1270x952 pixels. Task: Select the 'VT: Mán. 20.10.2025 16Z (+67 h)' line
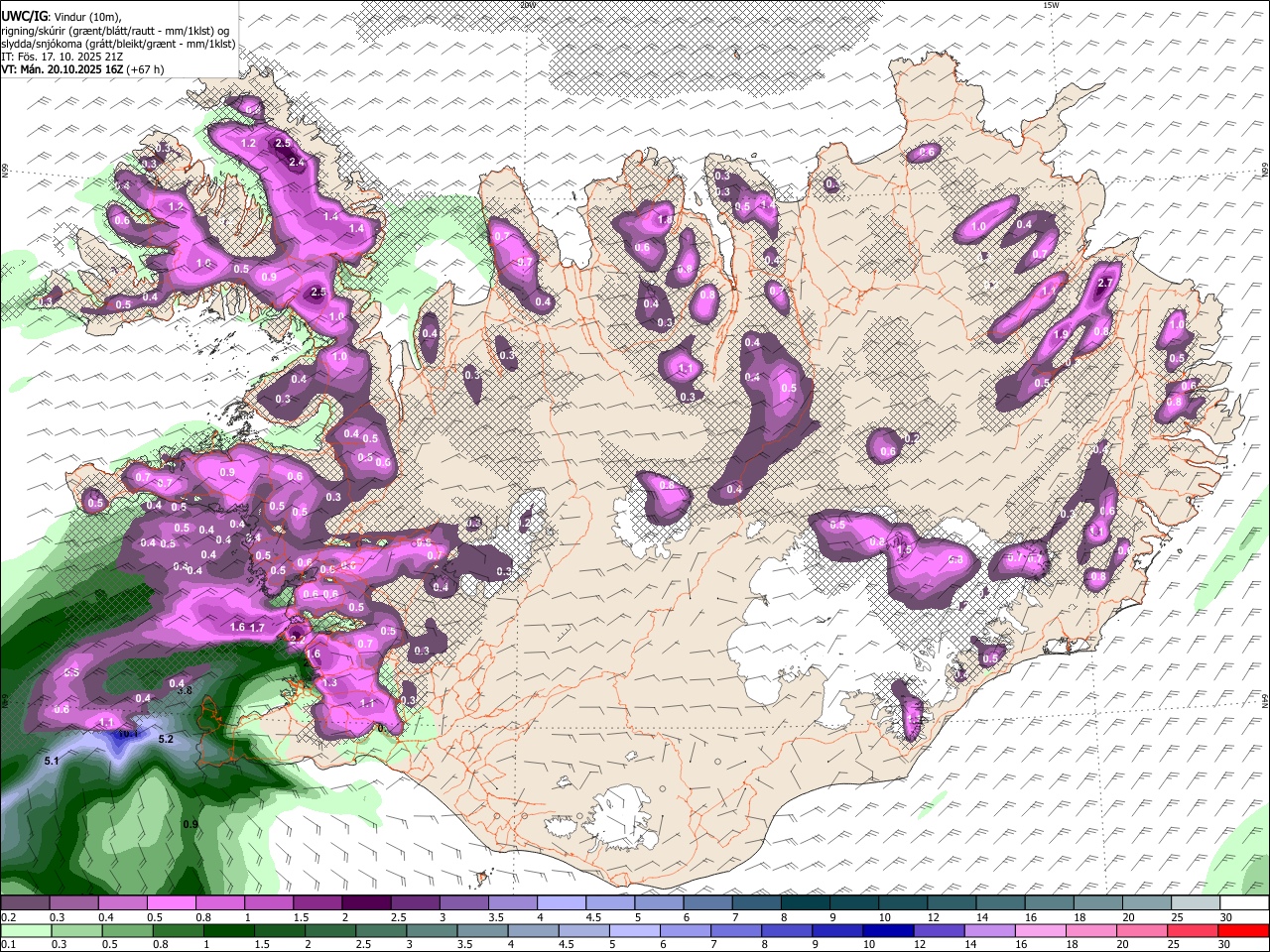coord(82,69)
